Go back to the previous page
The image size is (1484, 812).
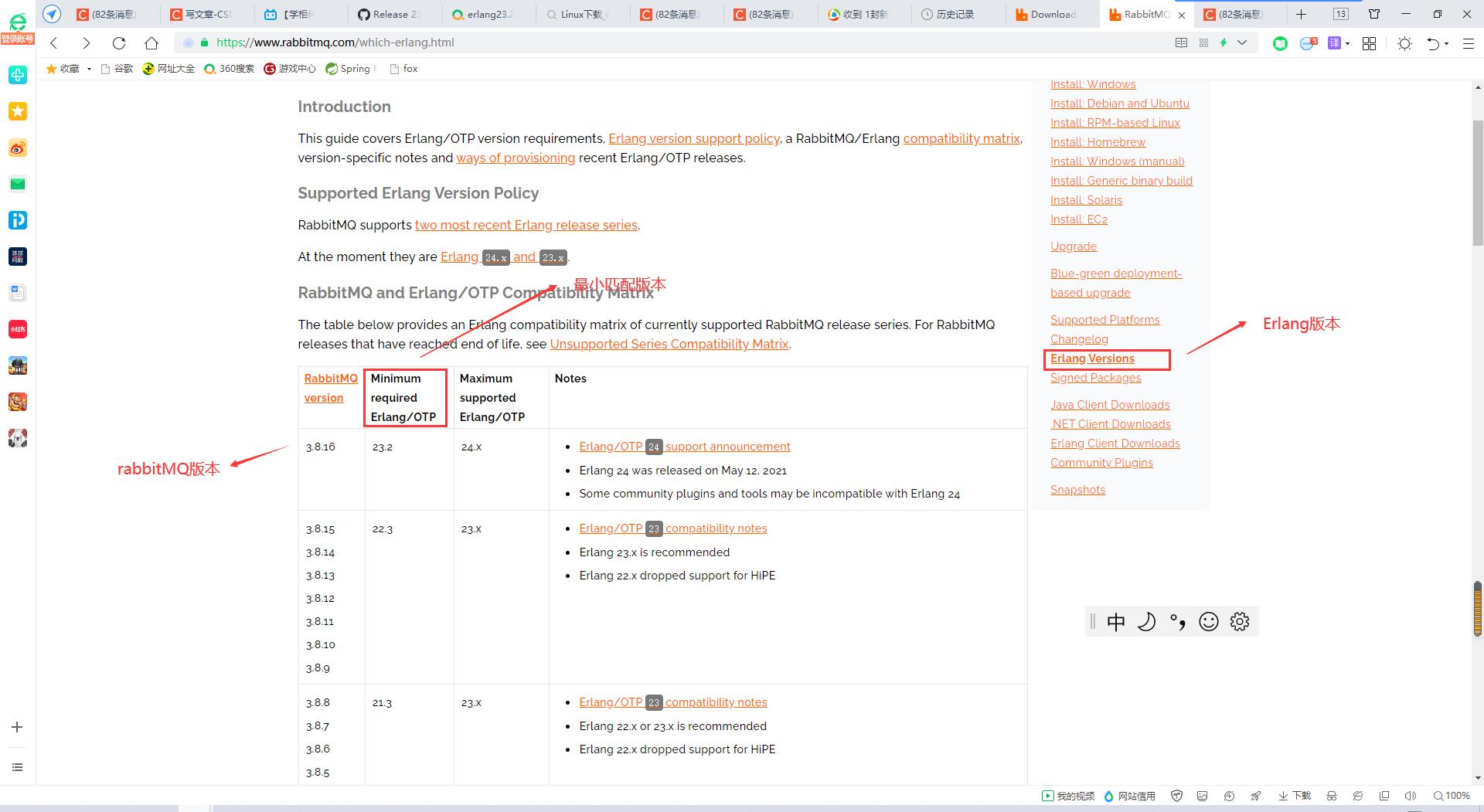coord(54,43)
